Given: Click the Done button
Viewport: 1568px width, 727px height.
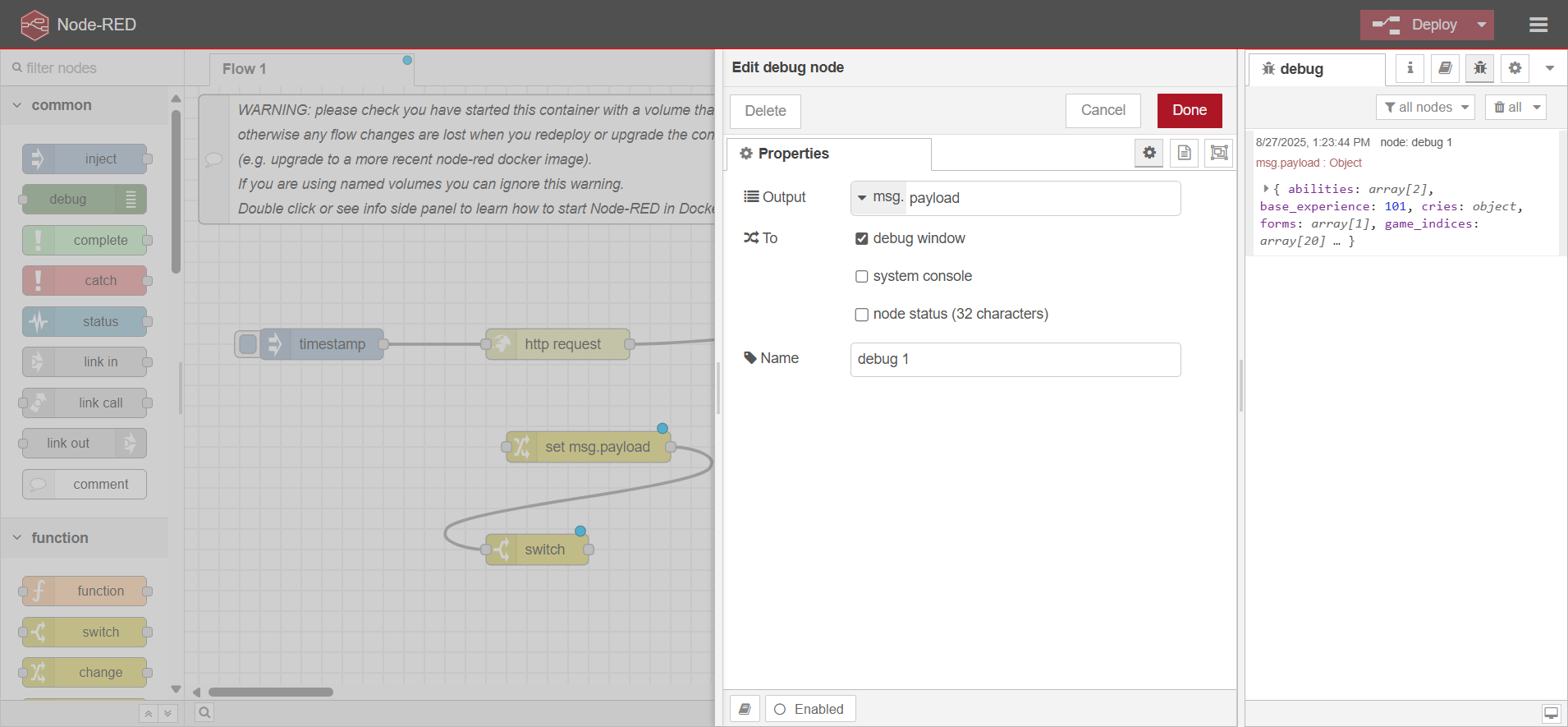Looking at the screenshot, I should tap(1189, 110).
